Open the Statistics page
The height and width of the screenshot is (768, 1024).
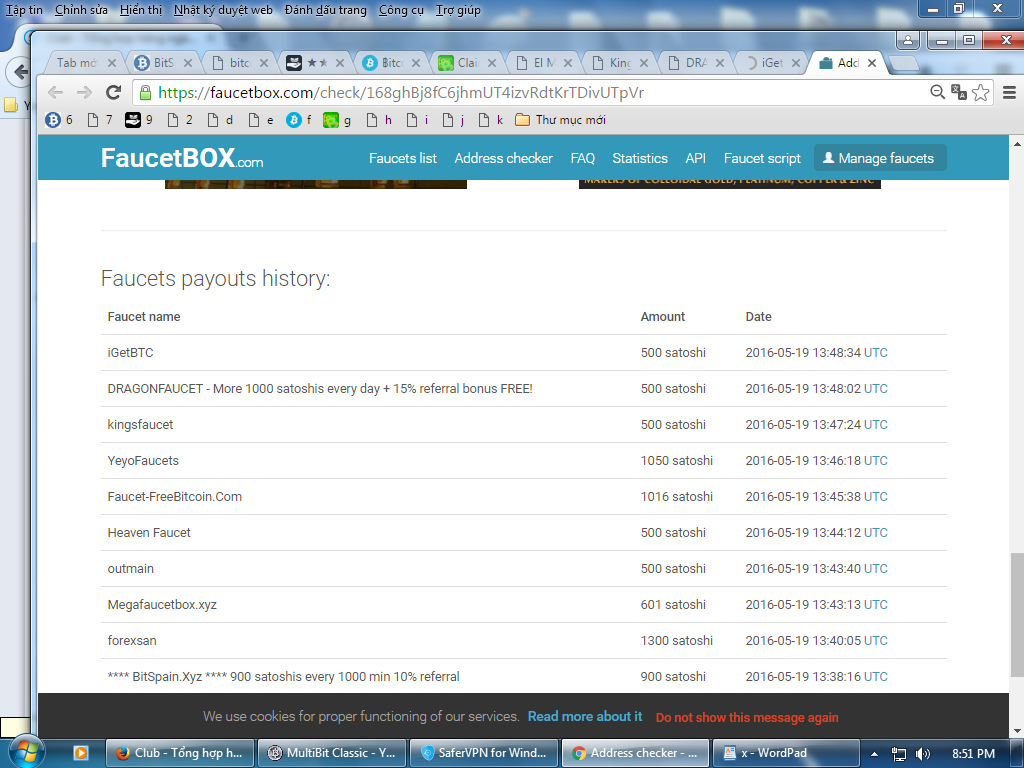click(640, 158)
